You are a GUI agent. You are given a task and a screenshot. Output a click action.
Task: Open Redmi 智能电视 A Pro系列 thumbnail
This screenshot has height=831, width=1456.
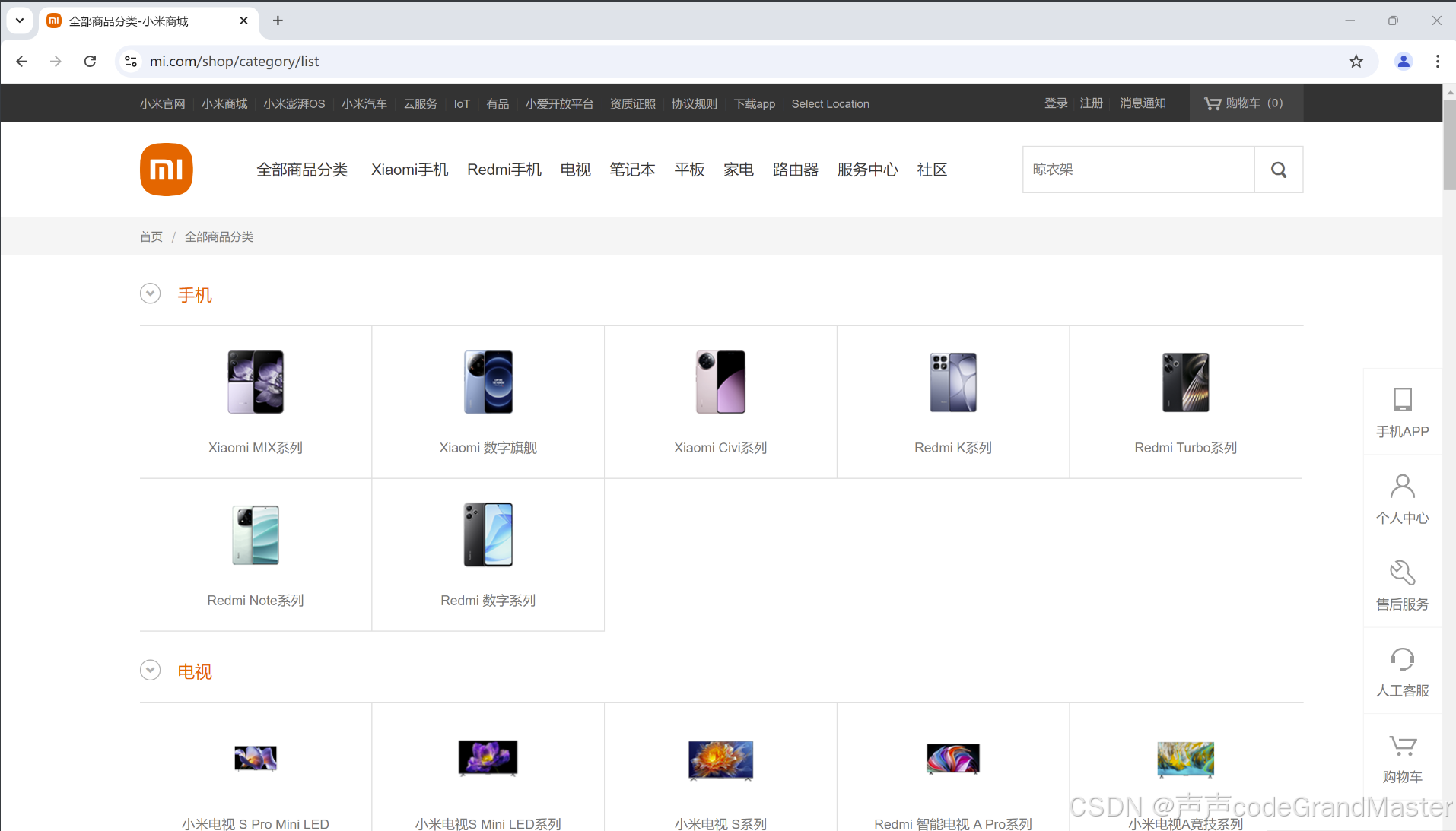point(953,758)
